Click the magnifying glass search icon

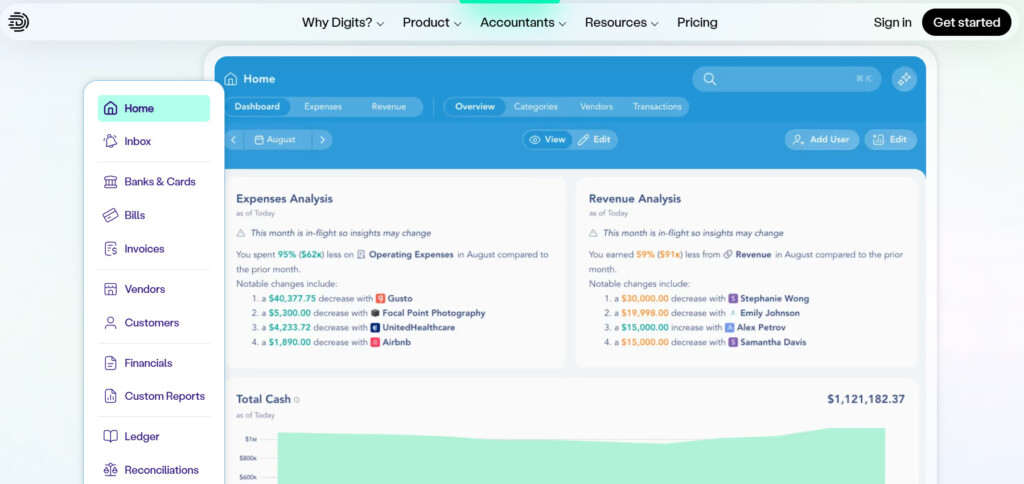[x=710, y=79]
